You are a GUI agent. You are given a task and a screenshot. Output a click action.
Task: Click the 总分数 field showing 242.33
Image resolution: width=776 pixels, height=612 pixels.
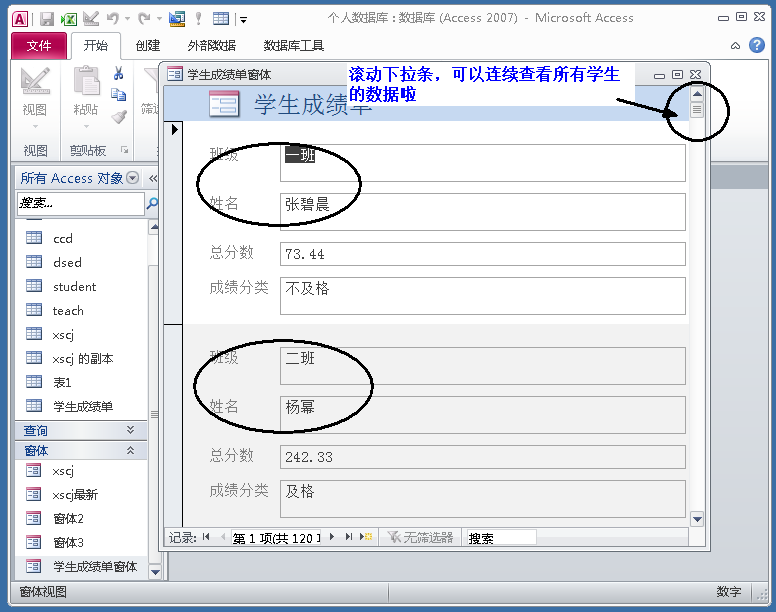click(x=483, y=457)
